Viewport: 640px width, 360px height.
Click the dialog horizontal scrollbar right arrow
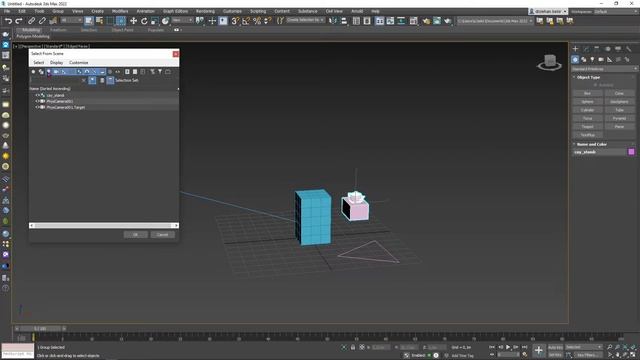(x=176, y=225)
